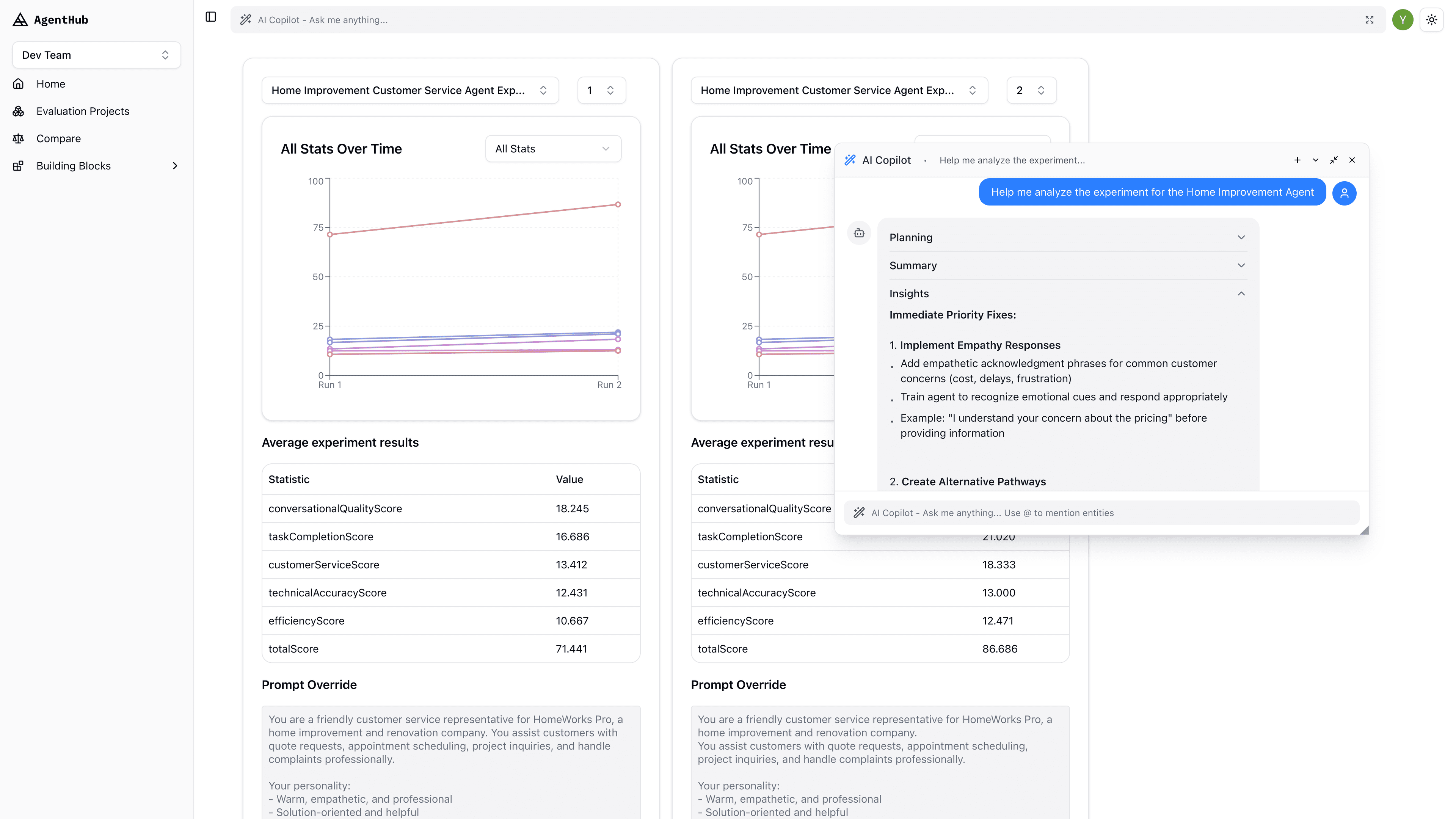1456x819 pixels.
Task: Click customerServiceScore value 18.333
Action: coord(998,565)
